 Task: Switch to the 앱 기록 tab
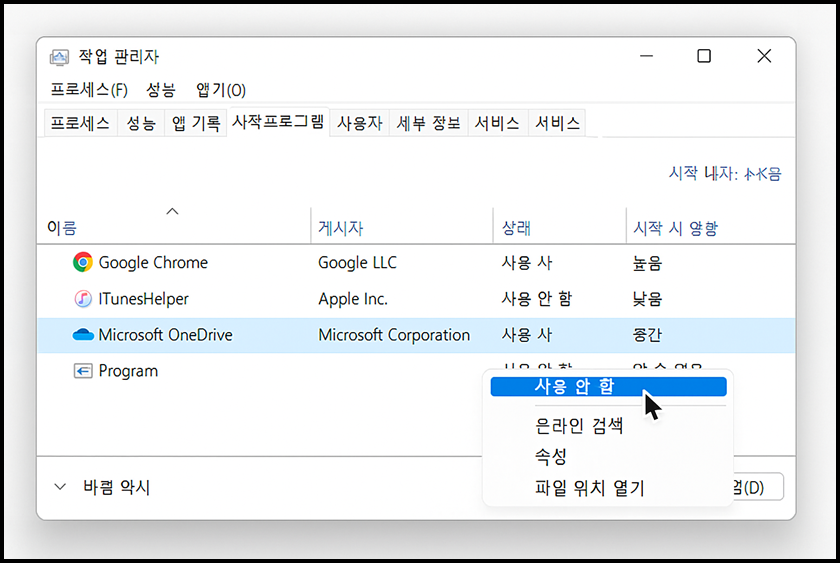[196, 123]
